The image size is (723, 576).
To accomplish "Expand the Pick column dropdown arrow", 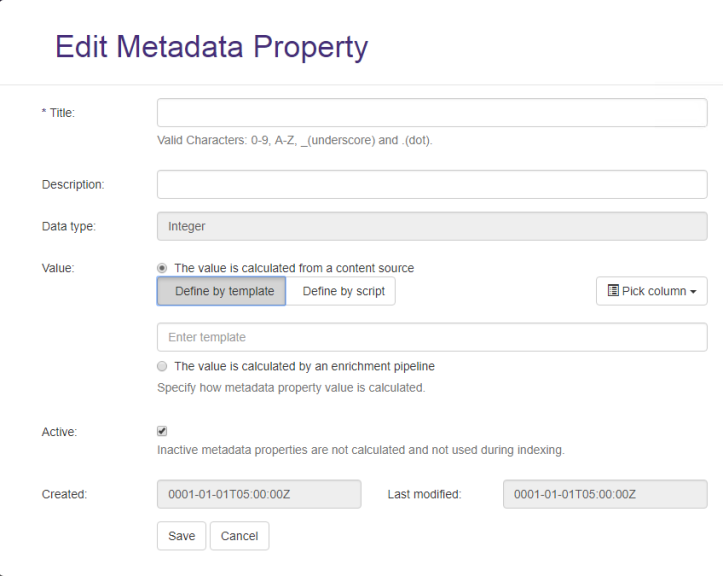I will pyautogui.click(x=693, y=292).
